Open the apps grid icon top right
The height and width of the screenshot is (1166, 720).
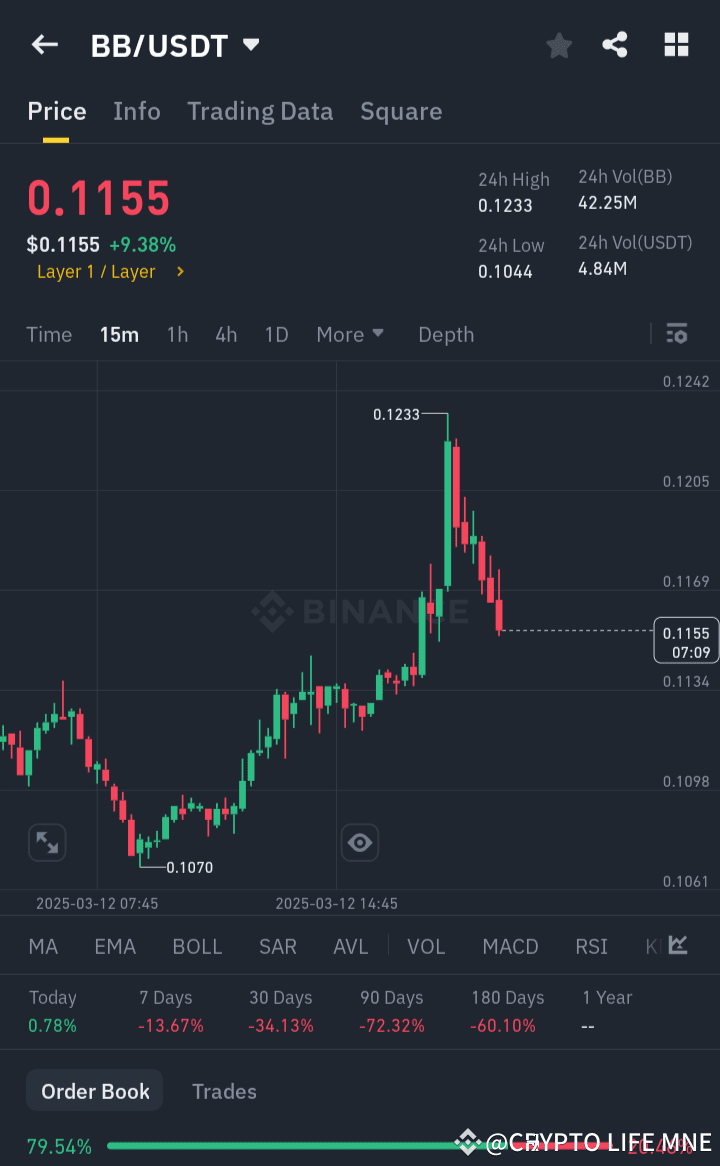click(676, 44)
